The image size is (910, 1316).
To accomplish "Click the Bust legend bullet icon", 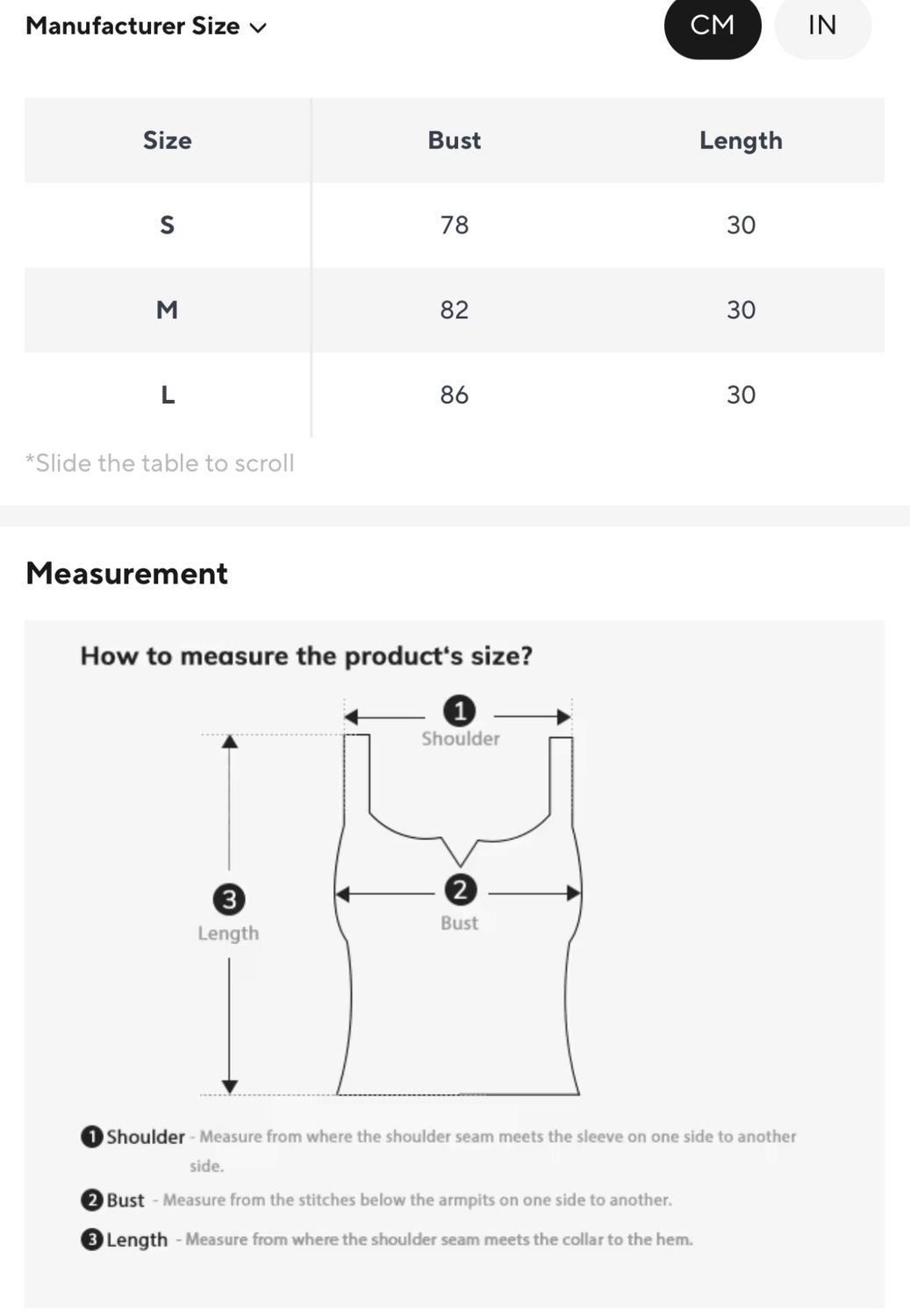I will click(x=91, y=1199).
